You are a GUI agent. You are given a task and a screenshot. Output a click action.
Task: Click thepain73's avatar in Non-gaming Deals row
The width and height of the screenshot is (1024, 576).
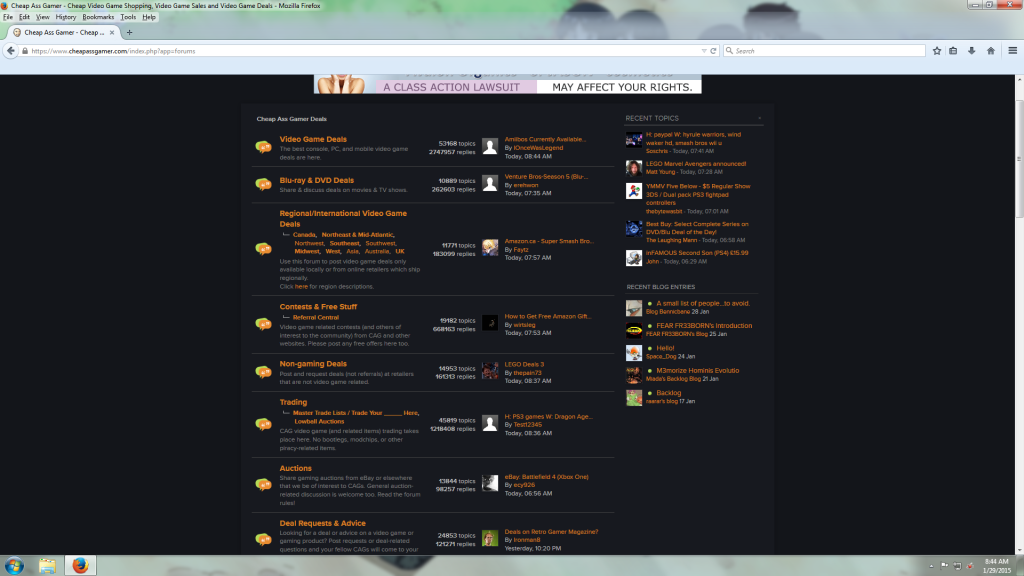(x=490, y=371)
